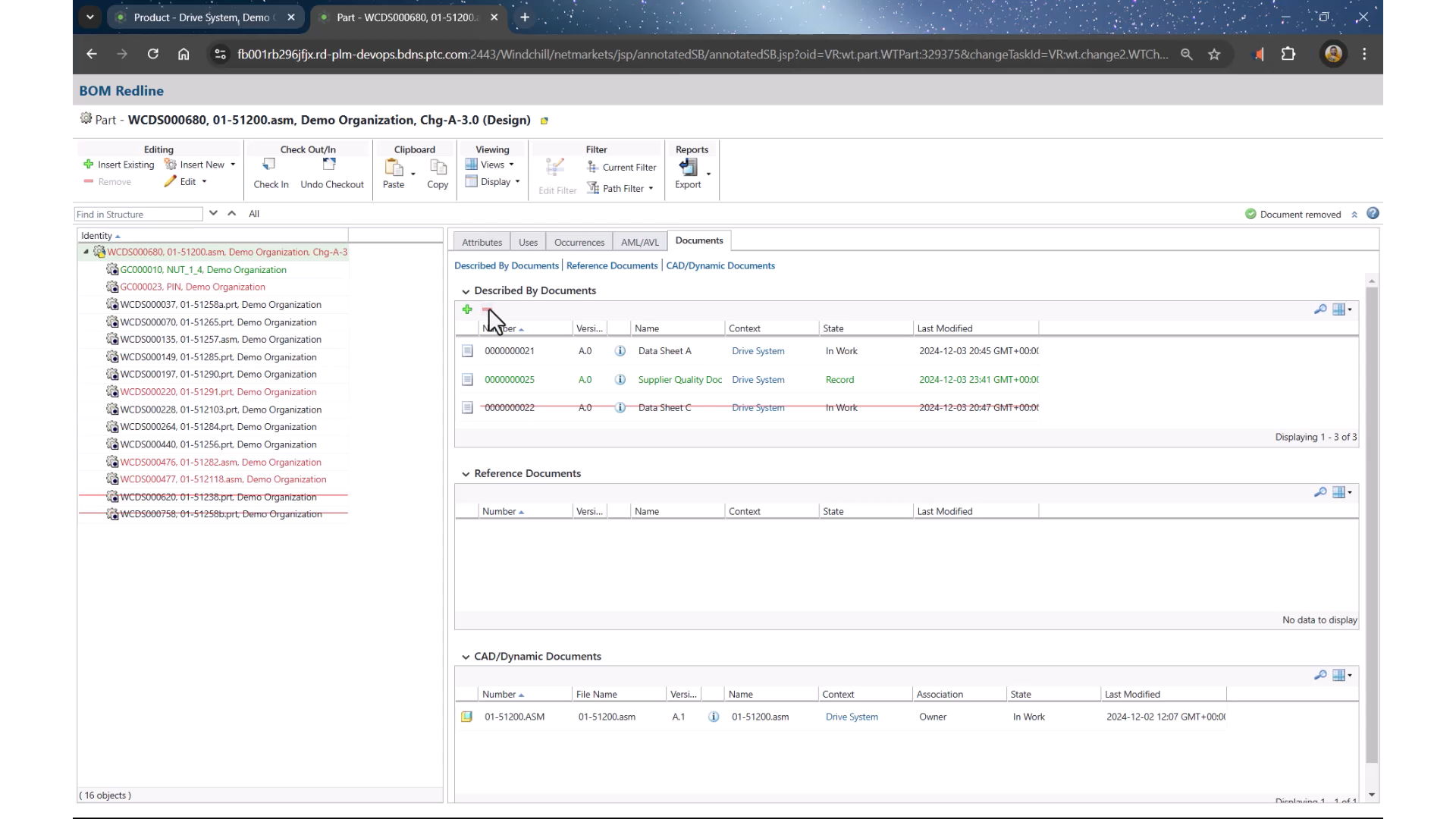Click the Paste clipboard icon
Image resolution: width=1456 pixels, height=819 pixels.
click(394, 167)
